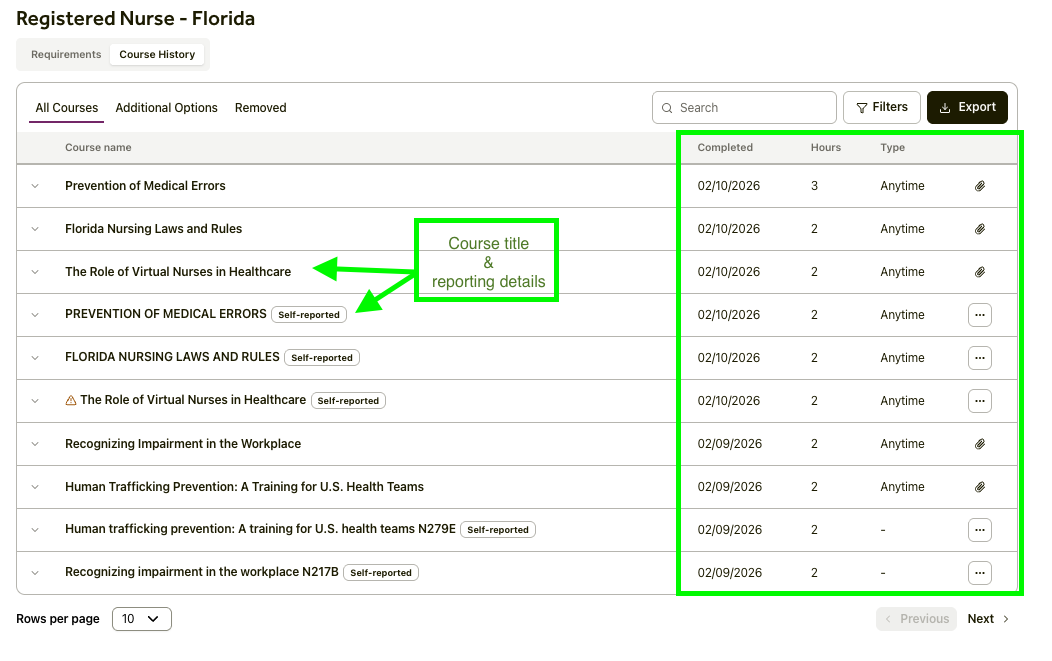The image size is (1052, 661).
Task: Open attachment for Prevention of Medical Errors
Action: click(980, 186)
